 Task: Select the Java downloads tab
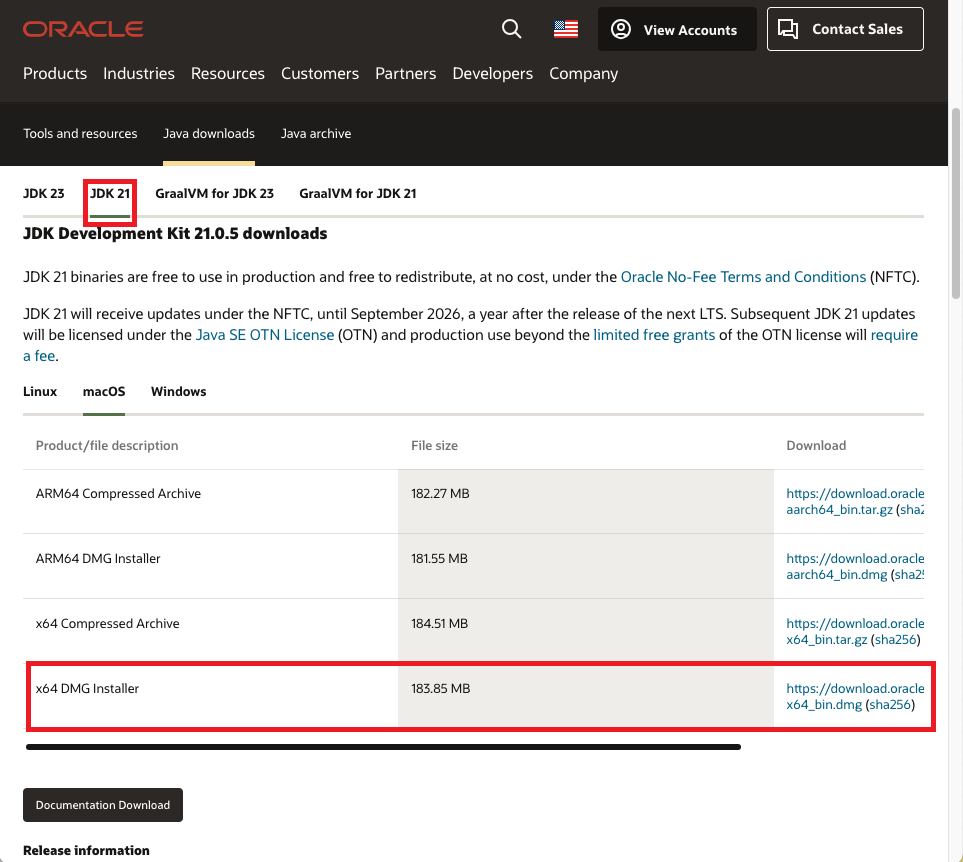click(x=209, y=133)
